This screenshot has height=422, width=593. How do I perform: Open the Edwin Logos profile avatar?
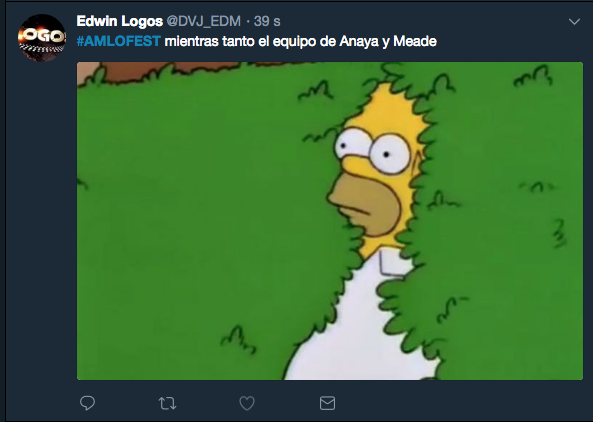click(x=42, y=38)
